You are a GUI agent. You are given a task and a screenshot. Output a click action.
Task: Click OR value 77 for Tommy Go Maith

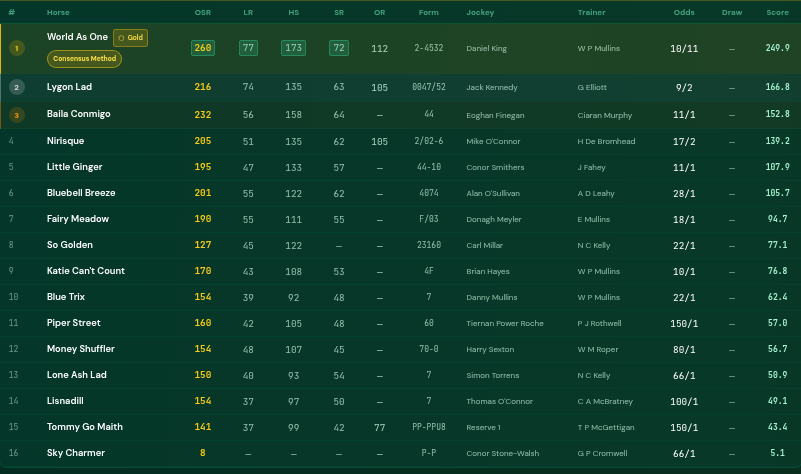tap(380, 428)
